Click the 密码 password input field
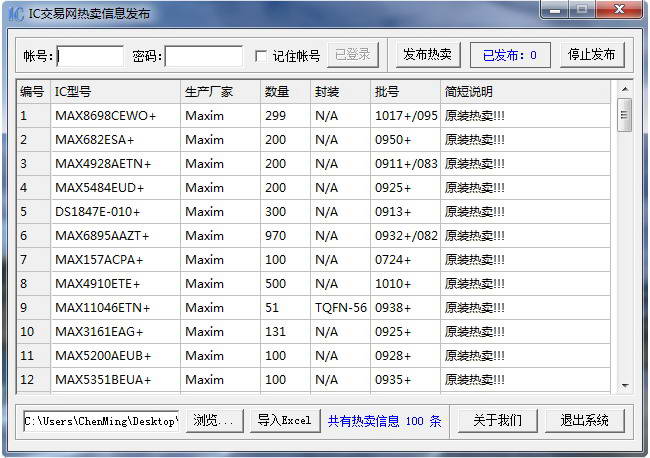This screenshot has height=458, width=650. 204,56
